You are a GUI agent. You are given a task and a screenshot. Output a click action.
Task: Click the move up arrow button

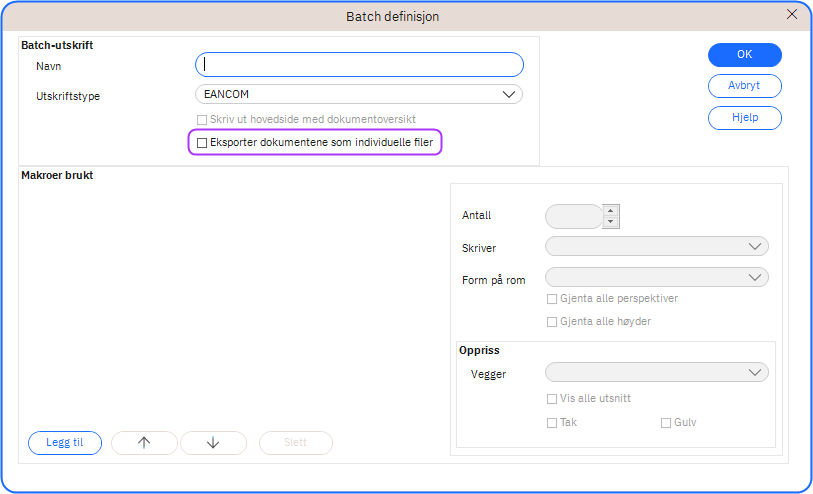pos(144,443)
